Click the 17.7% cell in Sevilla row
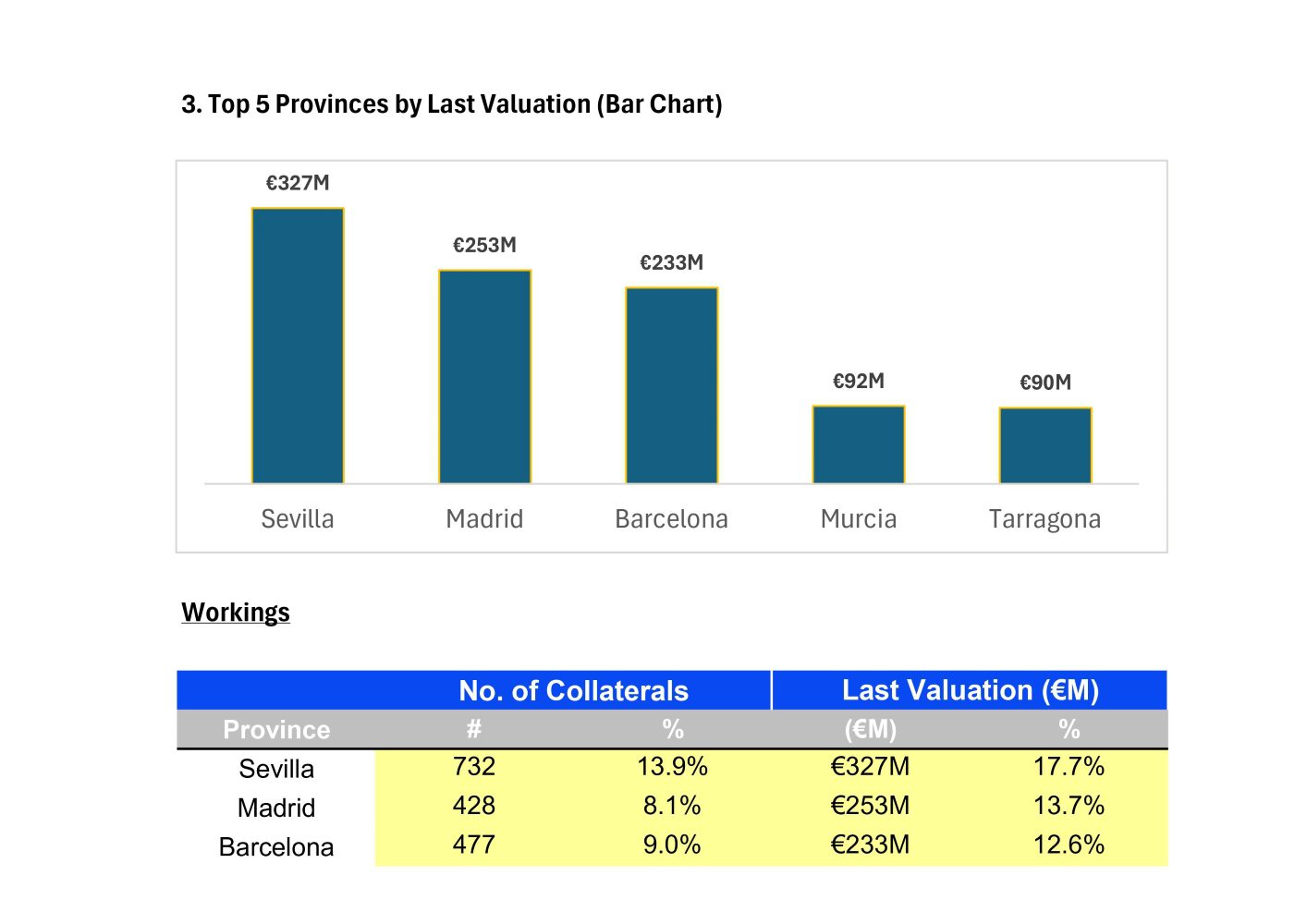Viewport: 1307px width, 924px height. tap(1069, 767)
